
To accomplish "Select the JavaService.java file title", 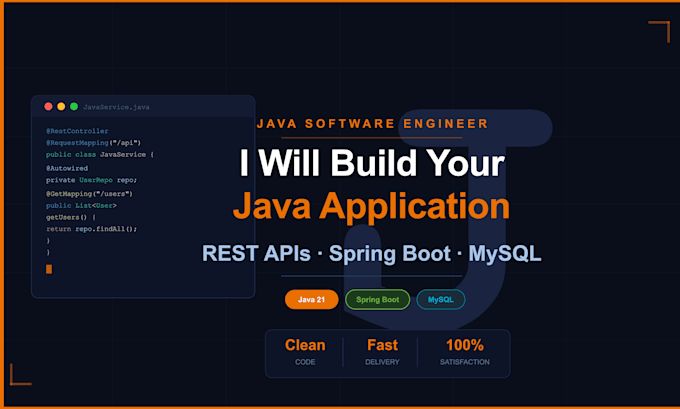I will pos(116,107).
